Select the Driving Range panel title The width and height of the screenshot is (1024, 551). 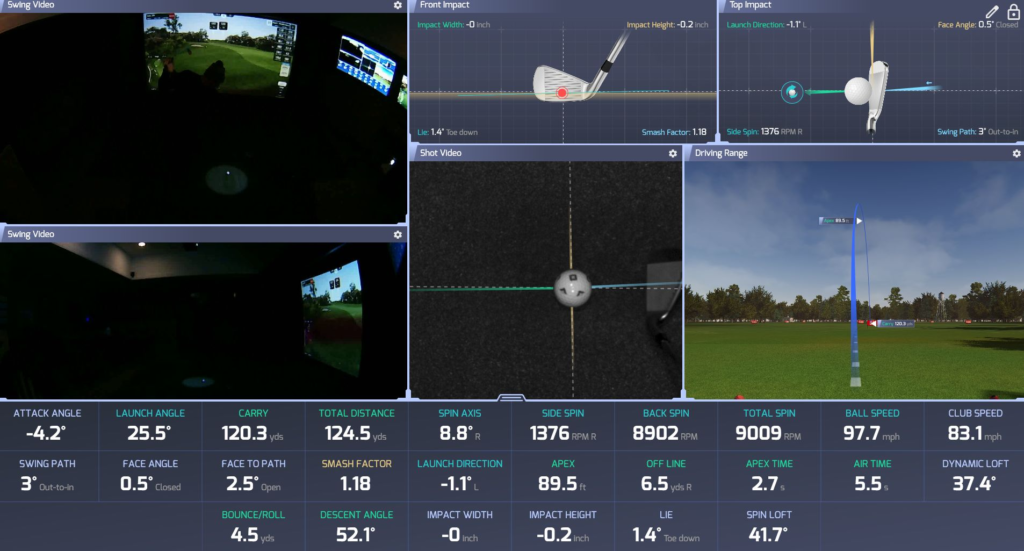pyautogui.click(x=721, y=153)
